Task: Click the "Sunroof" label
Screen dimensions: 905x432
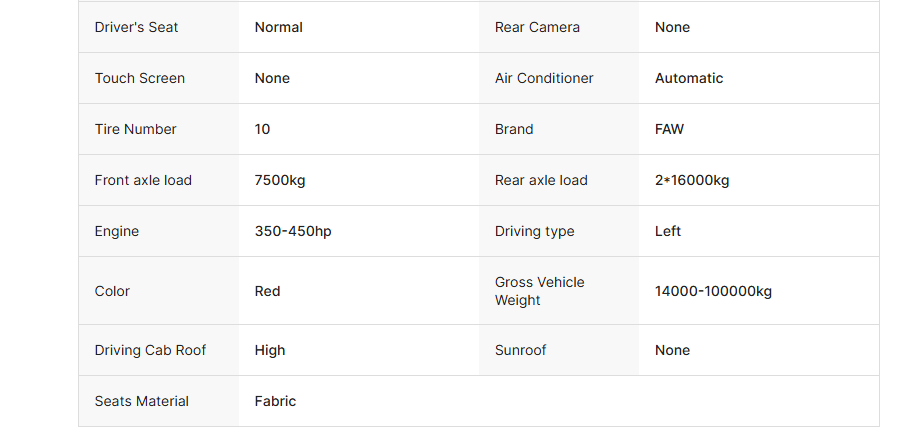Action: (521, 350)
